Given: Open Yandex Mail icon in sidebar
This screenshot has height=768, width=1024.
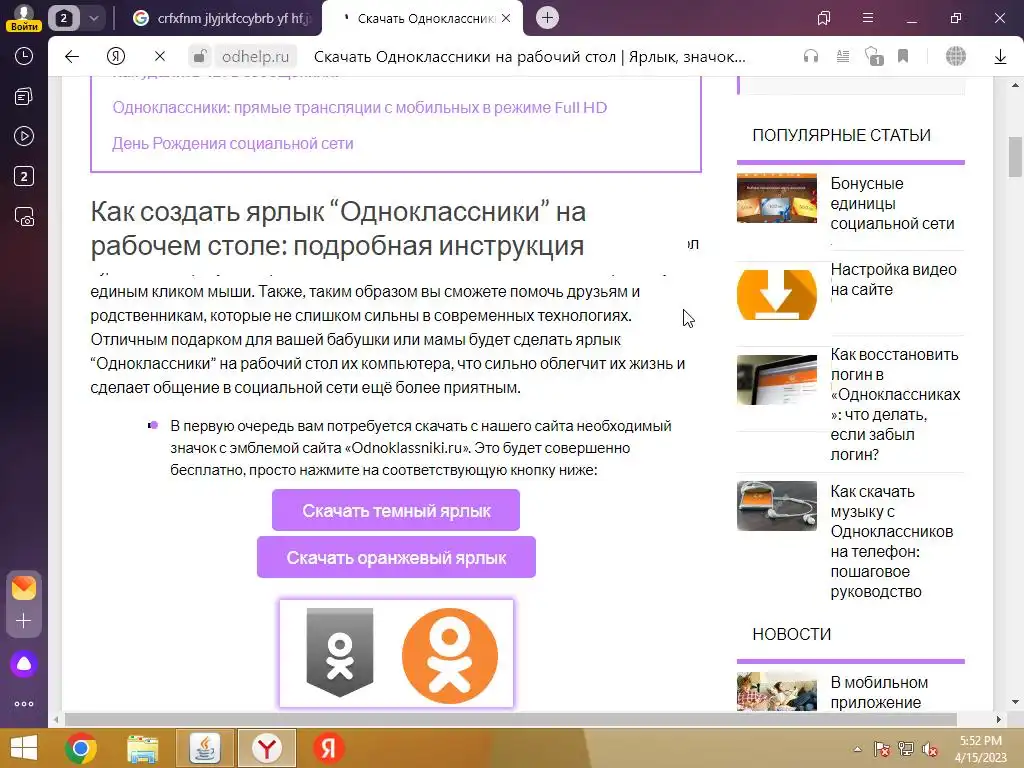Looking at the screenshot, I should [x=24, y=588].
